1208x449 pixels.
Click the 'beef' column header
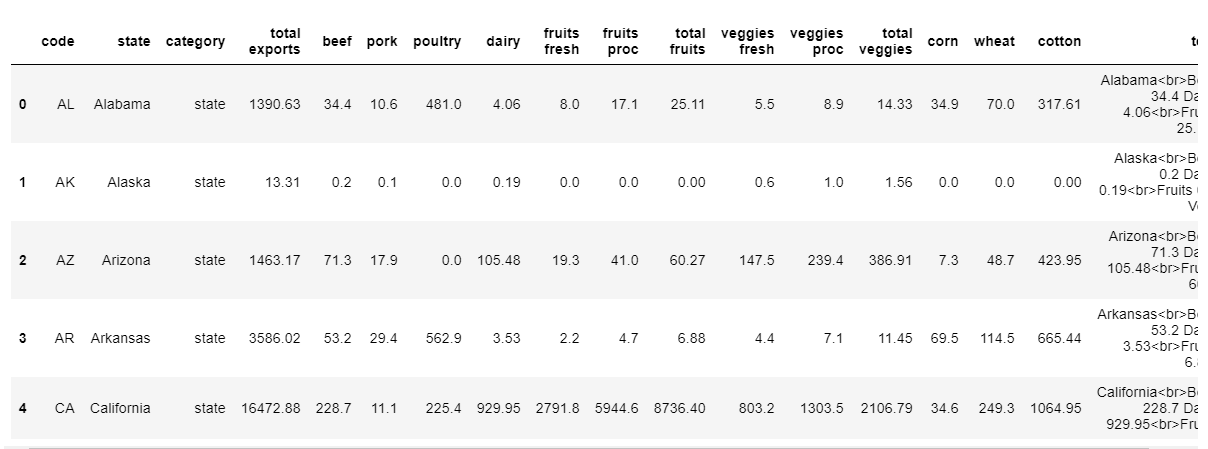(337, 41)
